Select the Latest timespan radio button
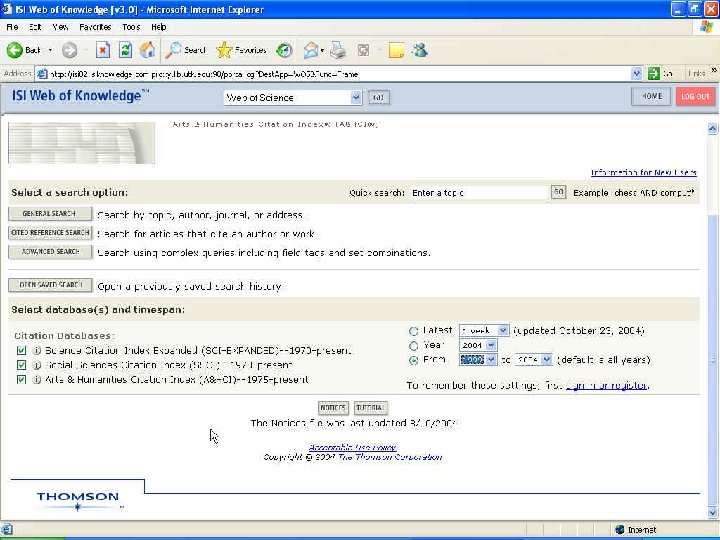This screenshot has height=540, width=720. 414,331
